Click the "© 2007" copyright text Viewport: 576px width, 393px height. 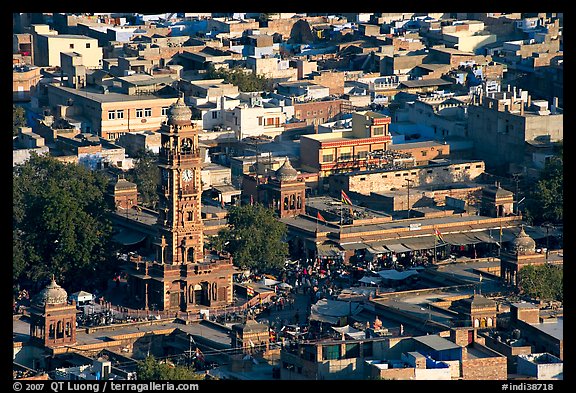(x=29, y=387)
